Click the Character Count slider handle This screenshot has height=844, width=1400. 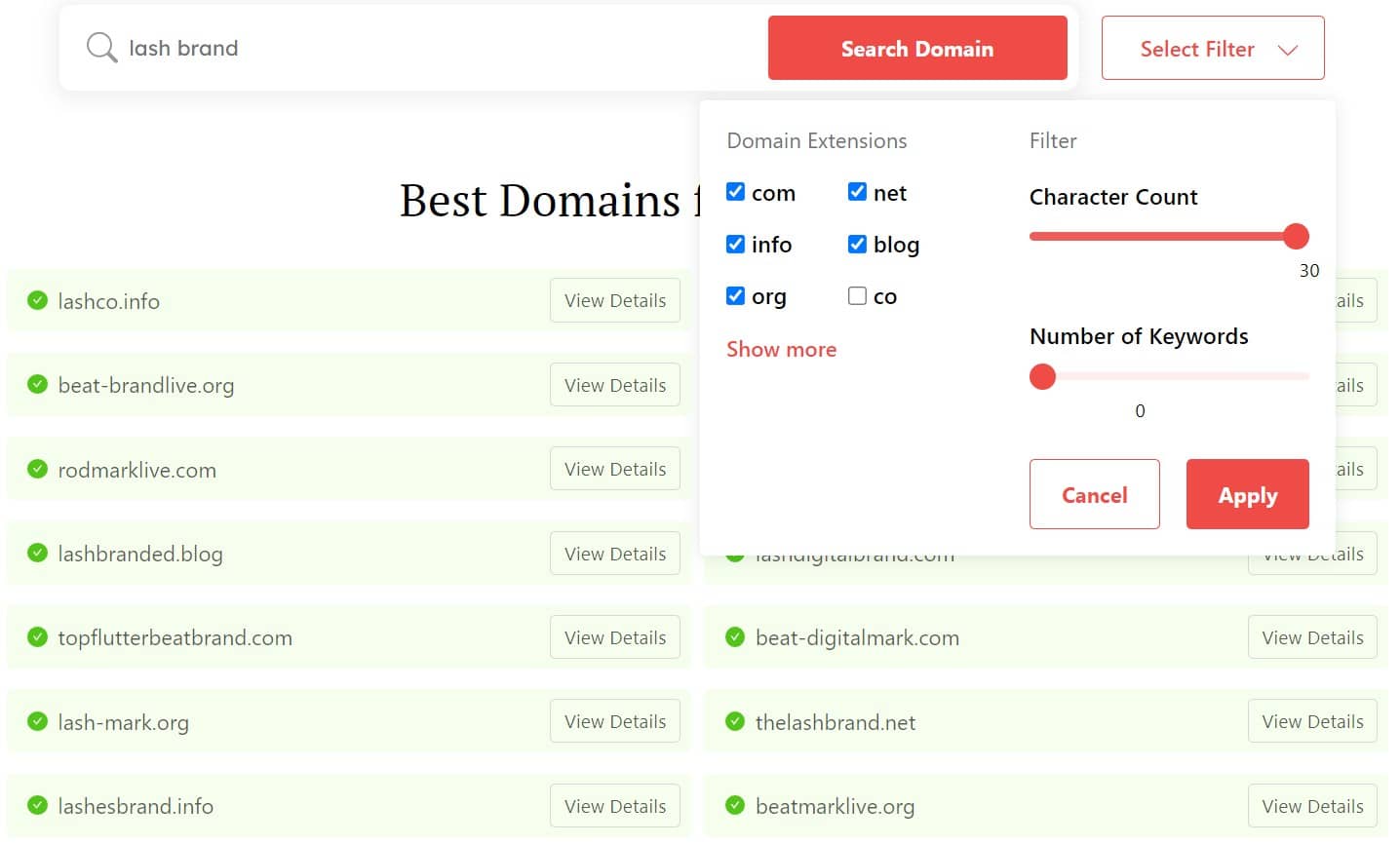coord(1296,236)
